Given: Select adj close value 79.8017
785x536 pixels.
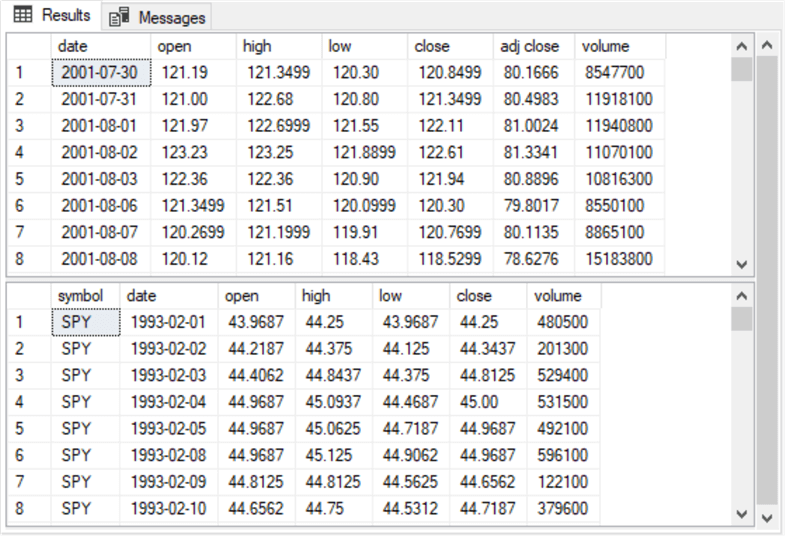Looking at the screenshot, I should pyautogui.click(x=534, y=206).
